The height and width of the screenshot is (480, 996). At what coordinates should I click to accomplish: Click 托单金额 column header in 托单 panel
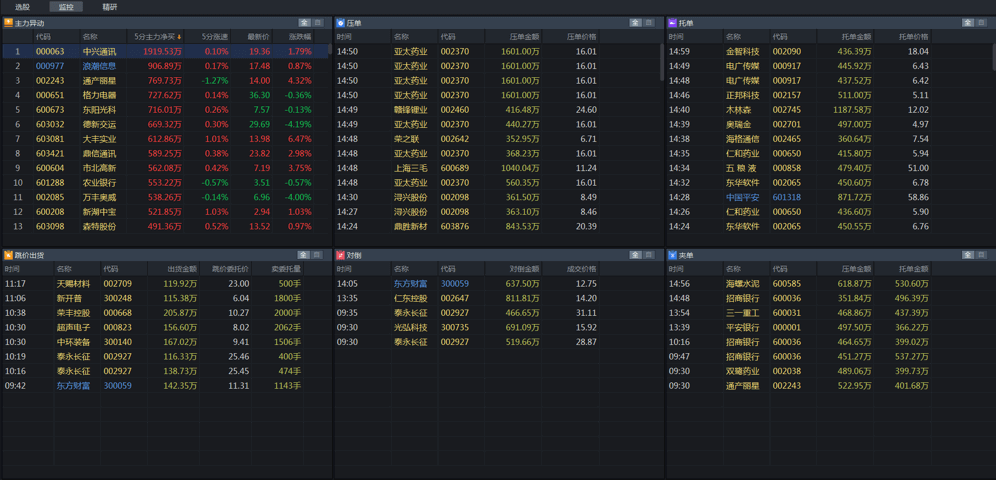pos(845,37)
